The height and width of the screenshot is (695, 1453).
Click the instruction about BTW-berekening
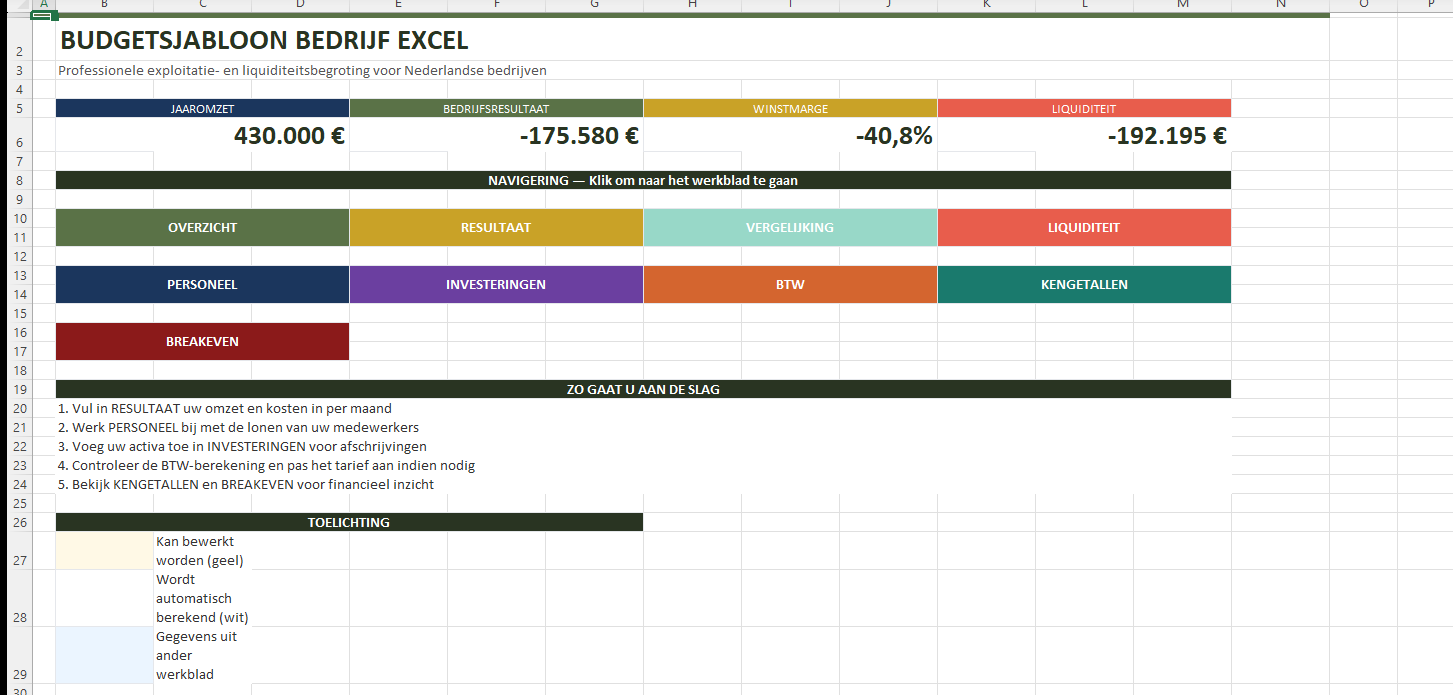(266, 466)
